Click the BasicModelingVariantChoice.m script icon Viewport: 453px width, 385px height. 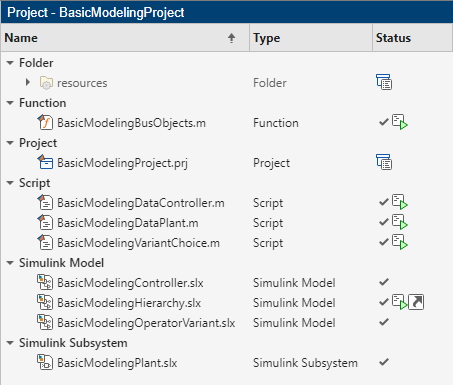tap(45, 242)
